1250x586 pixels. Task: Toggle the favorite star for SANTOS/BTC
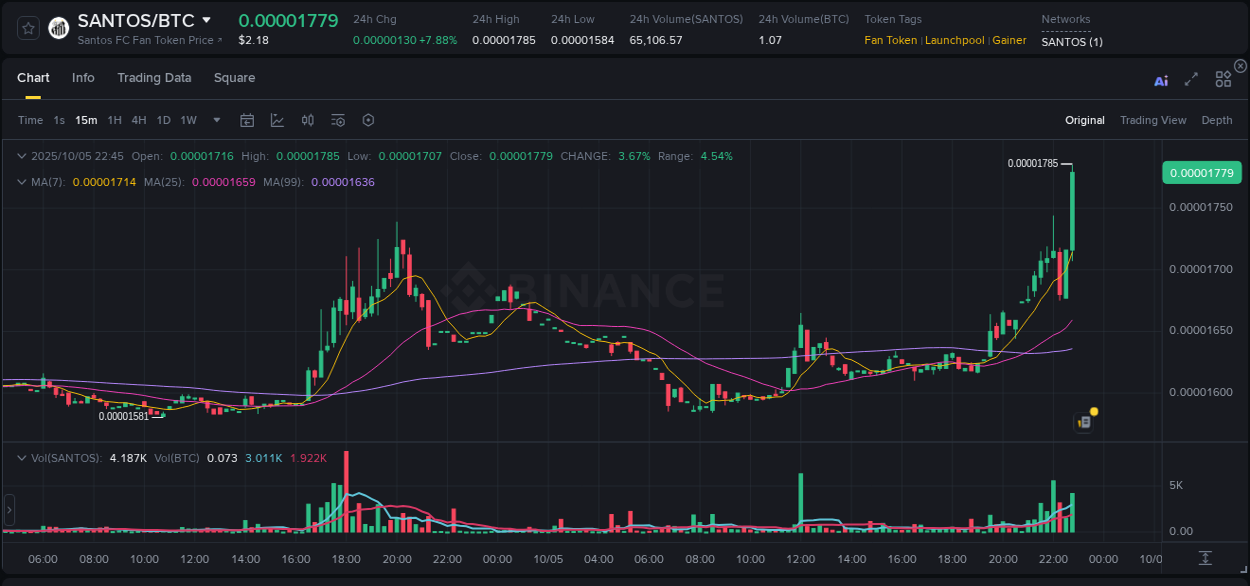click(27, 27)
